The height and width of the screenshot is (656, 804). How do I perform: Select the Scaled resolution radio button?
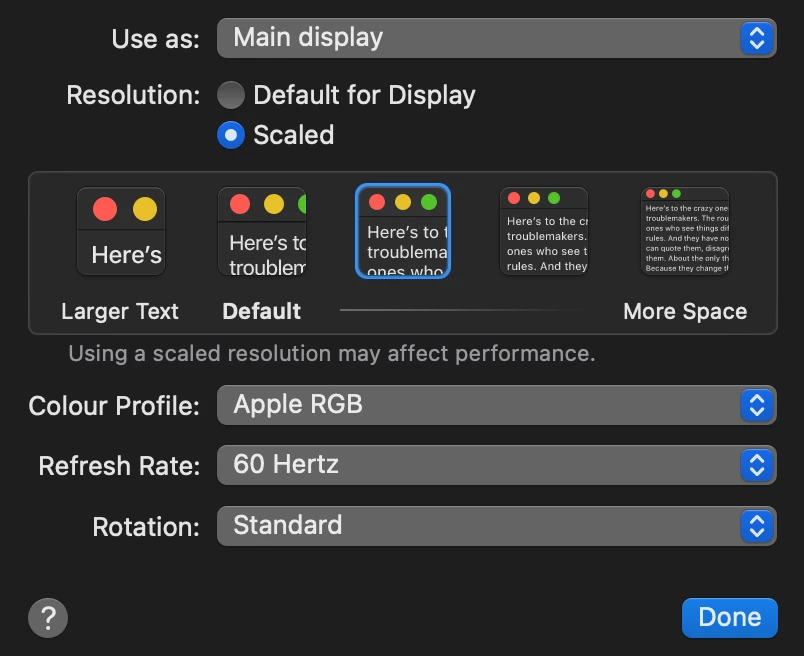pyautogui.click(x=231, y=135)
